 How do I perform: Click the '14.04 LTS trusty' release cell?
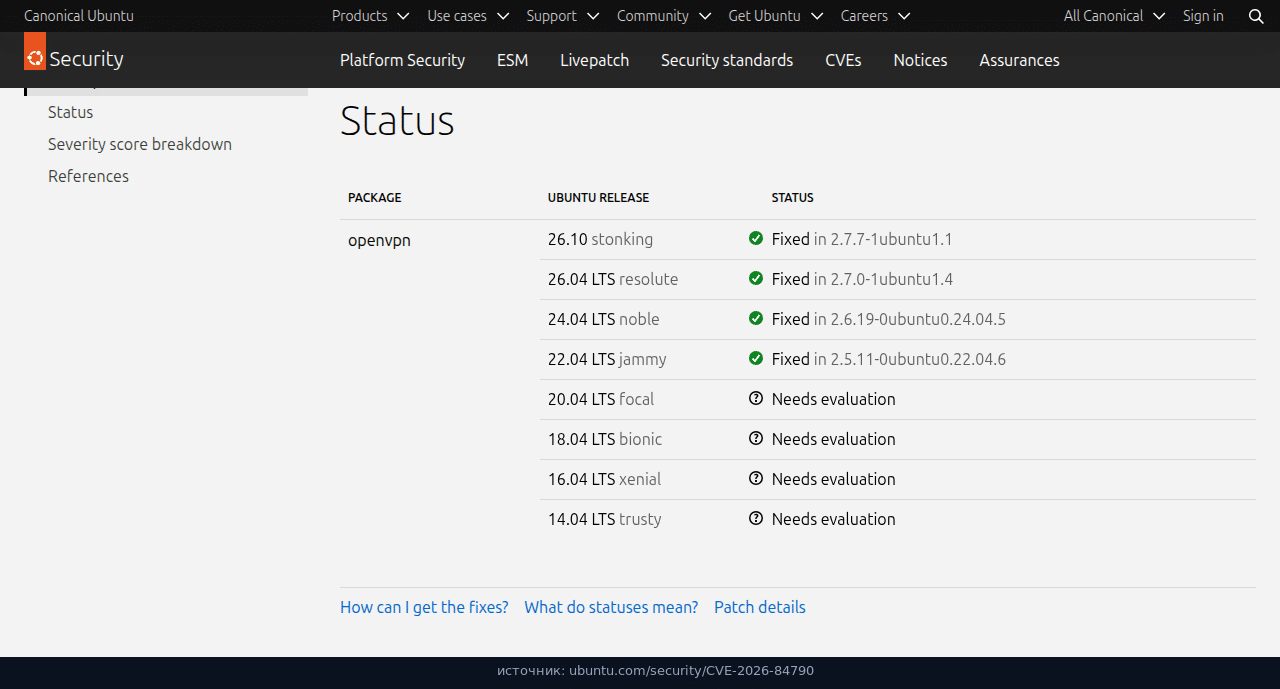tap(605, 519)
